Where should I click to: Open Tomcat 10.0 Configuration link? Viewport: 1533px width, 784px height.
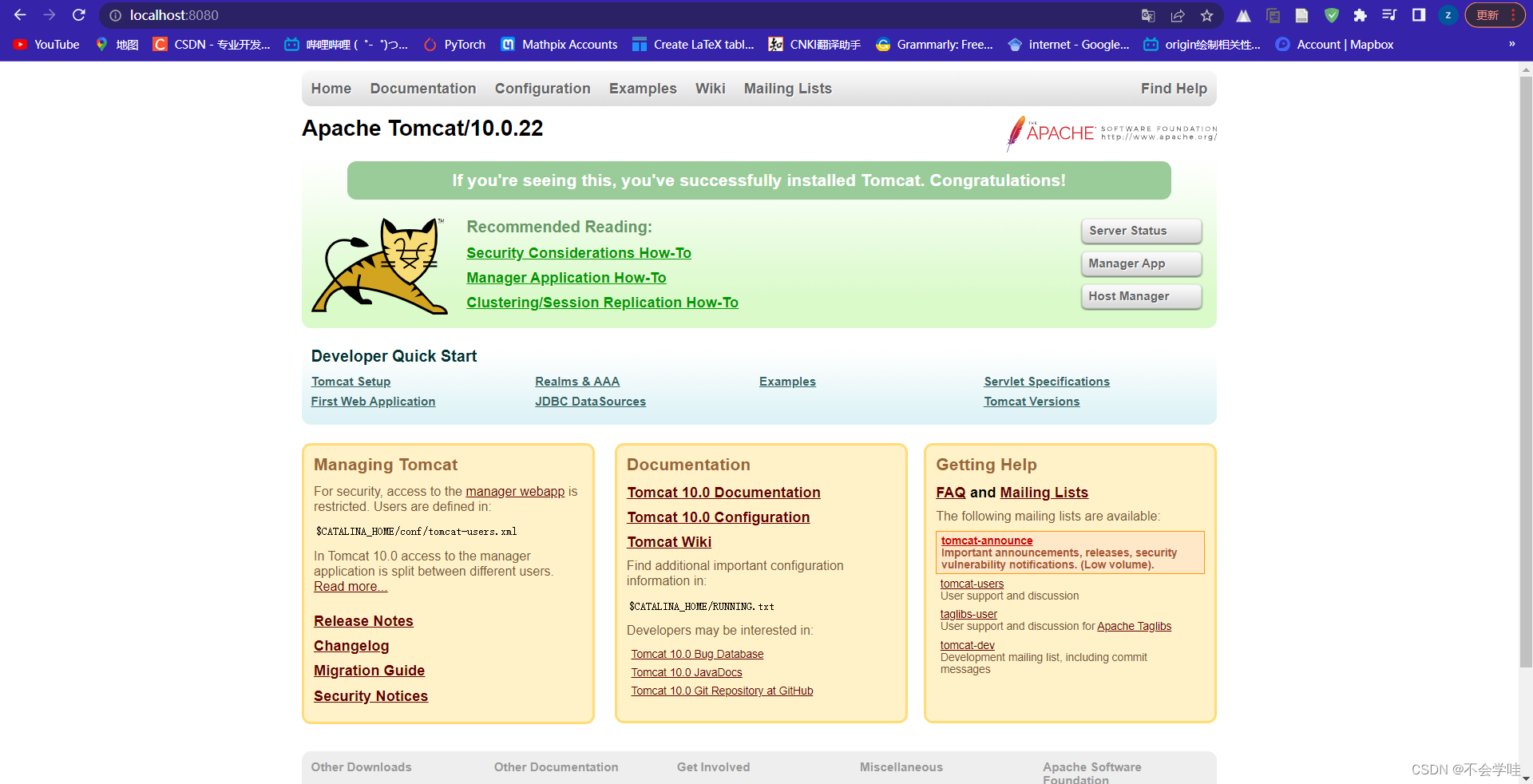click(718, 517)
